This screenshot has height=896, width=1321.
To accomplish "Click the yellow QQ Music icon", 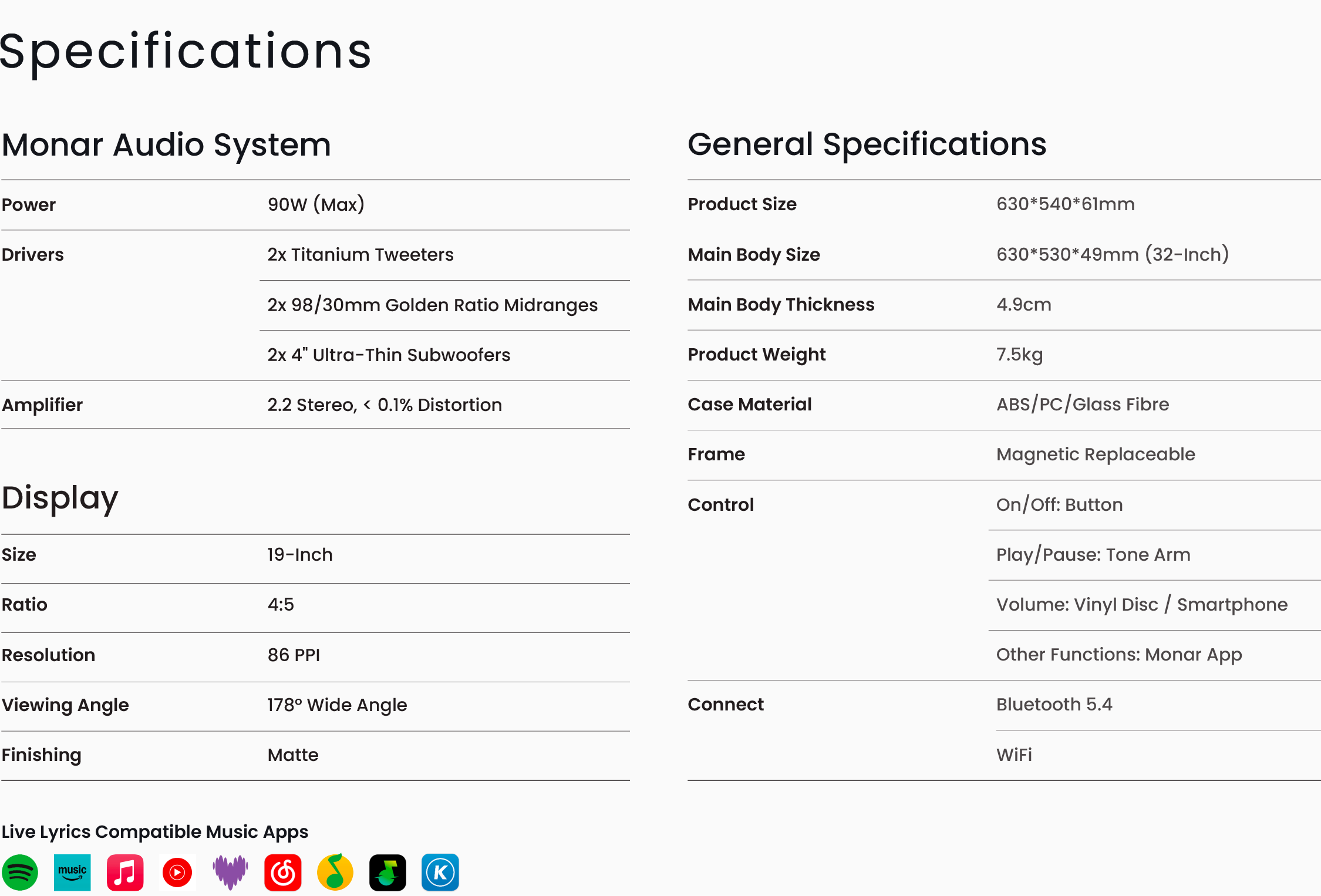I will (x=335, y=873).
